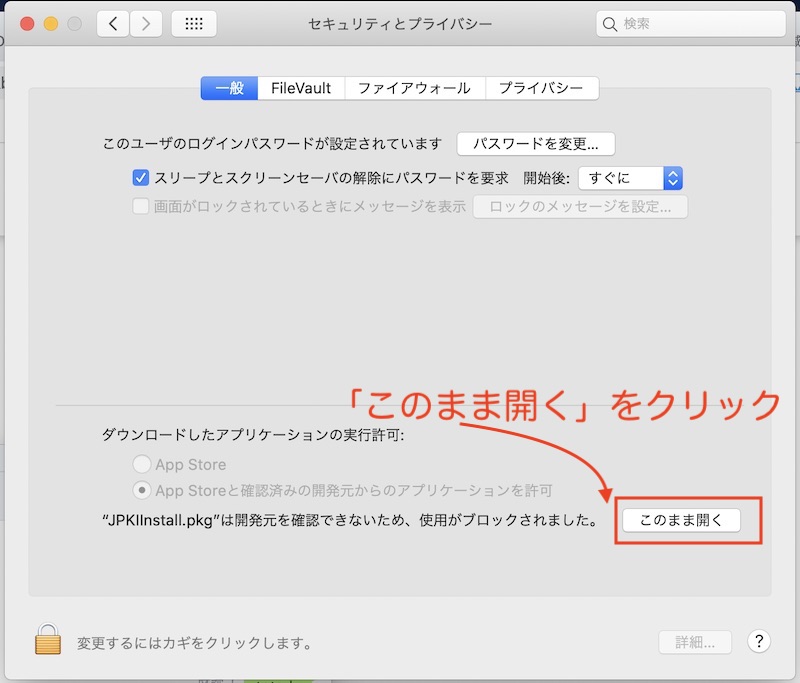Click the 変更するにはカギをクリックします text
The height and width of the screenshot is (683, 800).
coord(194,643)
